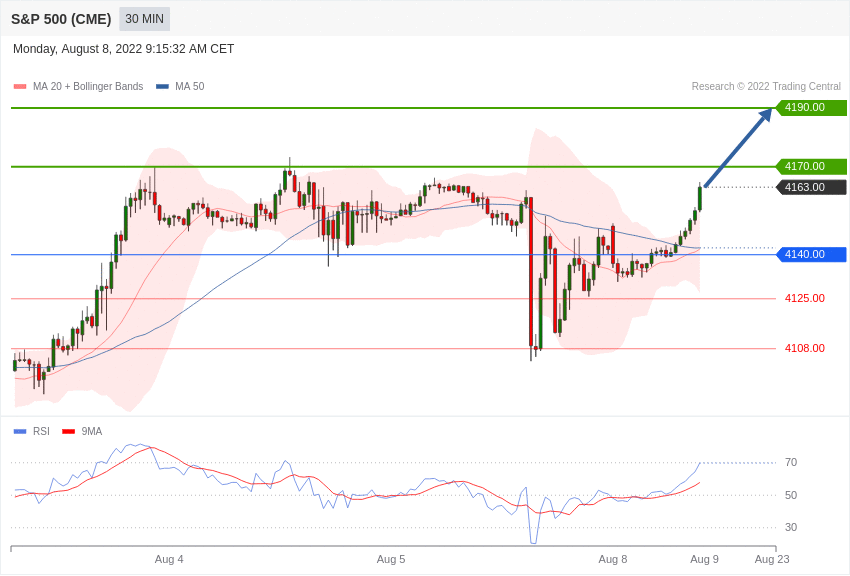
Task: Click the RSI 70 level label
Action: click(x=791, y=463)
